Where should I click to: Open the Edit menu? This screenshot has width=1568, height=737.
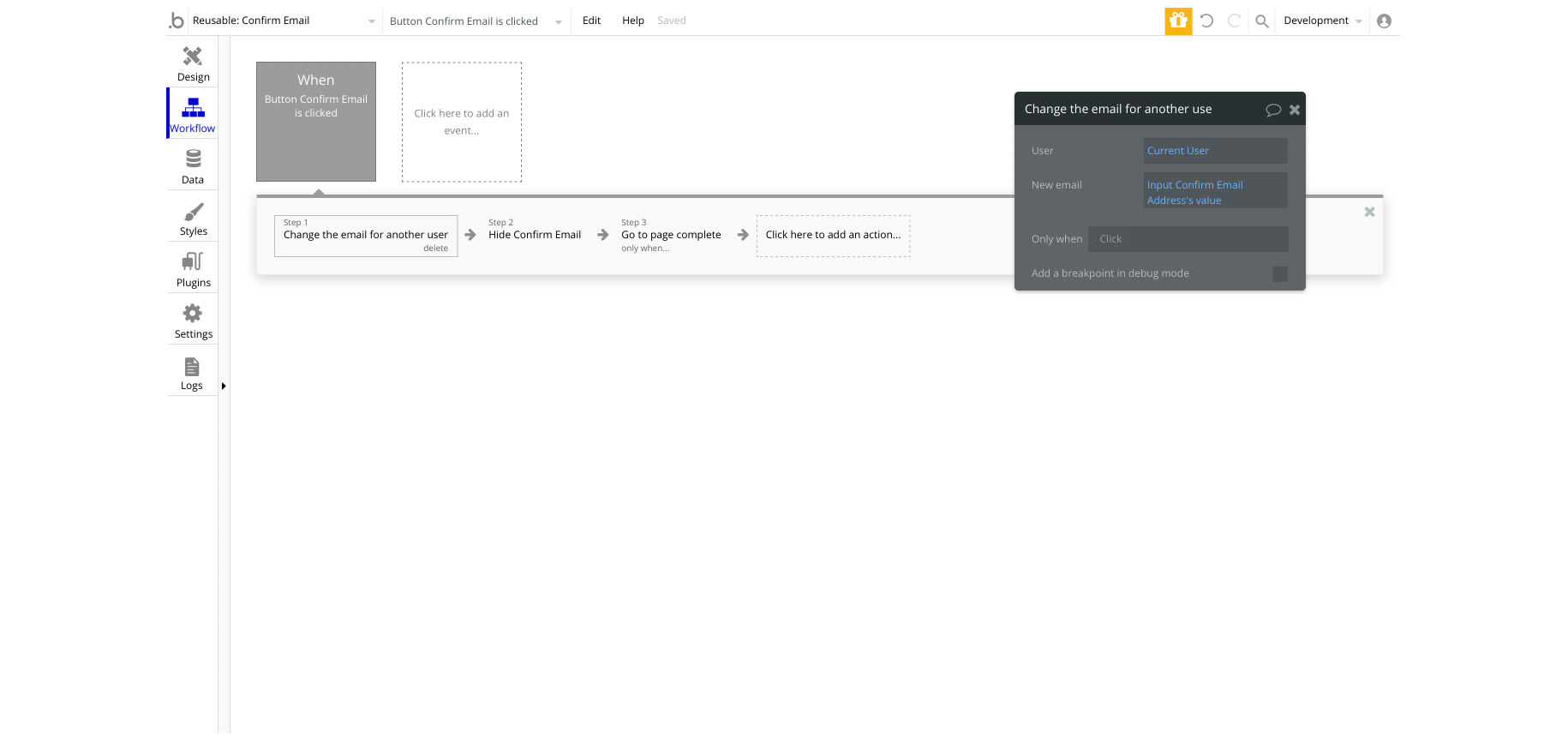point(591,21)
